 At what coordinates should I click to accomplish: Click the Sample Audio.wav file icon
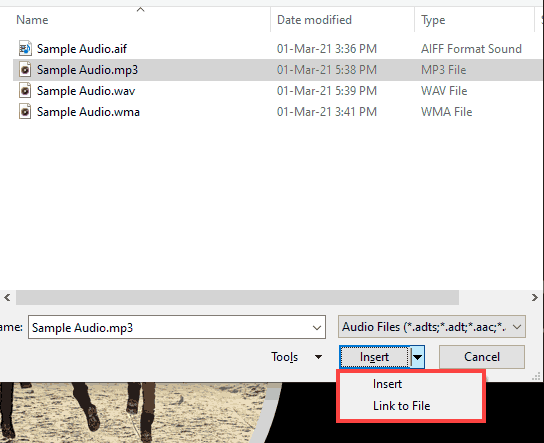point(25,91)
